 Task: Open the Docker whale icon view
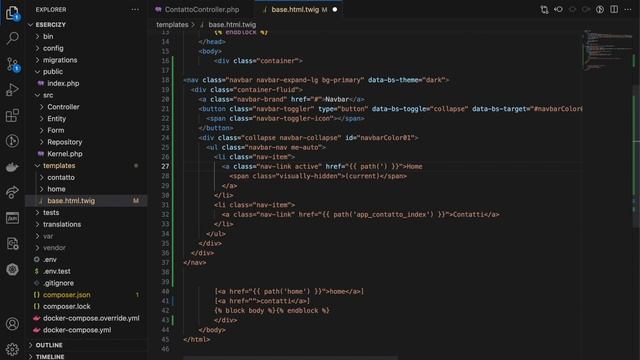click(12, 167)
